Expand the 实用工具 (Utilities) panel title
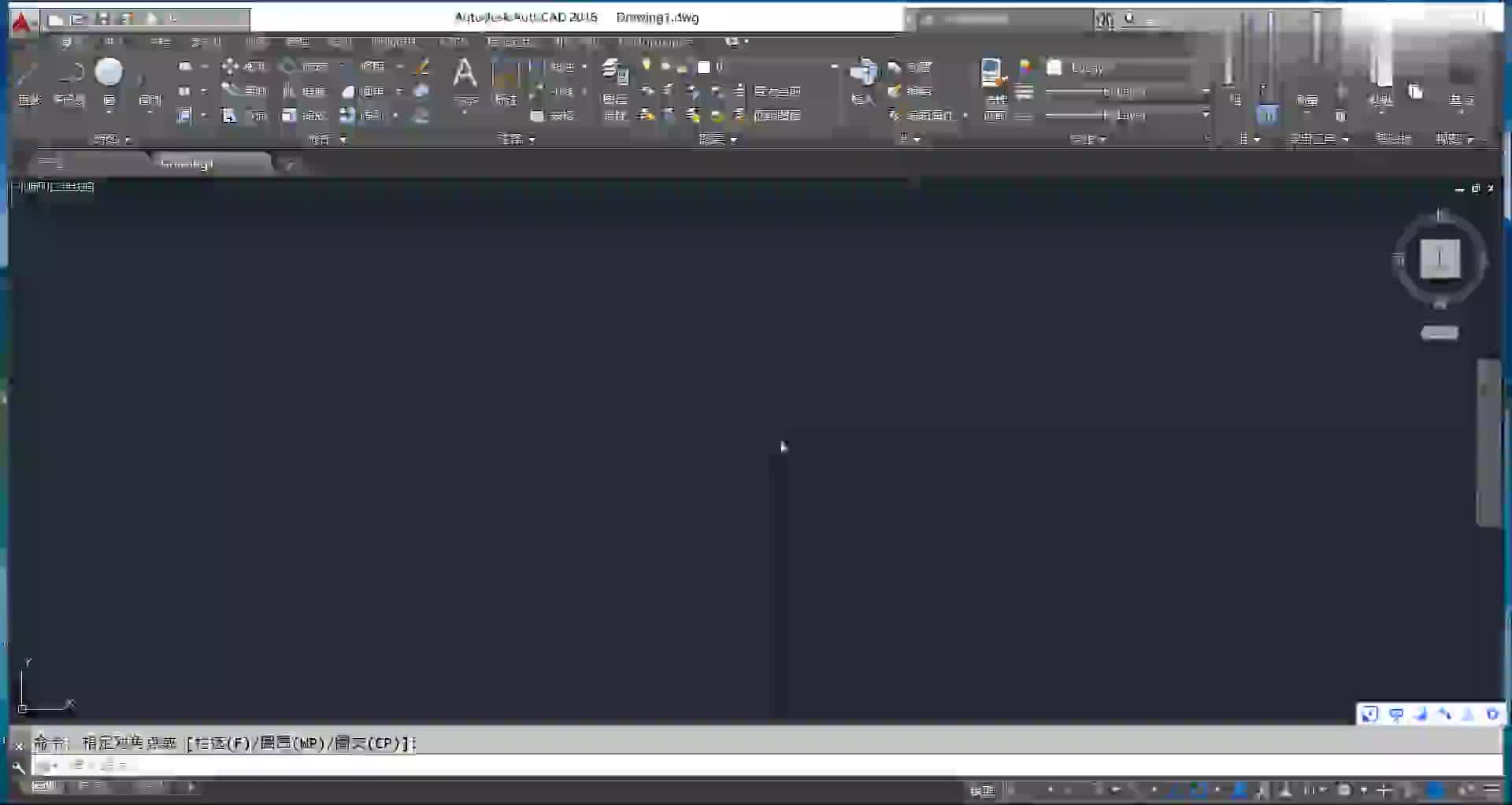Image resolution: width=1512 pixels, height=805 pixels. pos(1319,139)
